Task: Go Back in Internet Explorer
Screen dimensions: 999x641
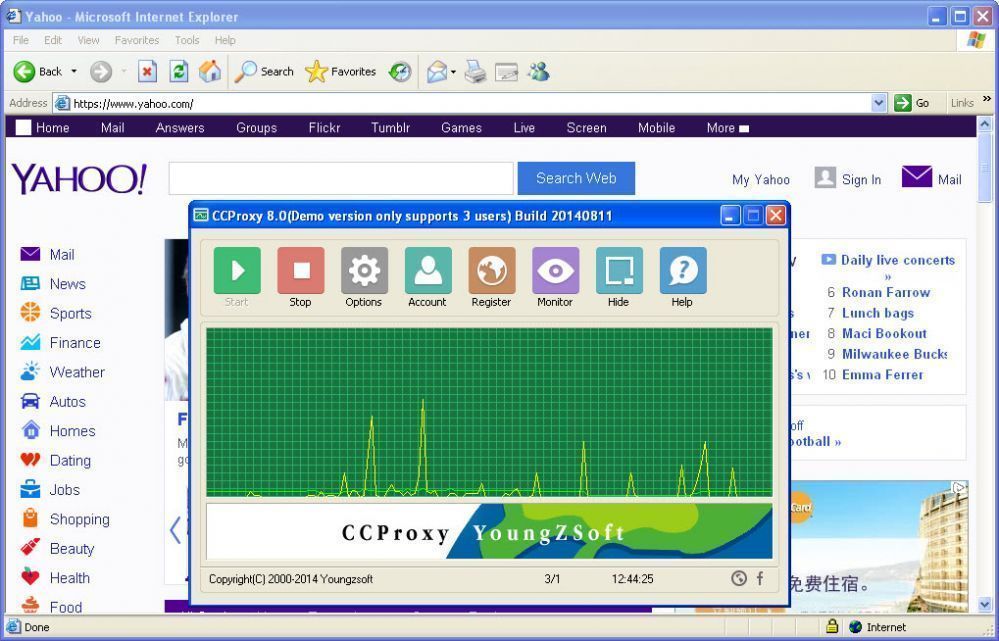Action: click(38, 71)
